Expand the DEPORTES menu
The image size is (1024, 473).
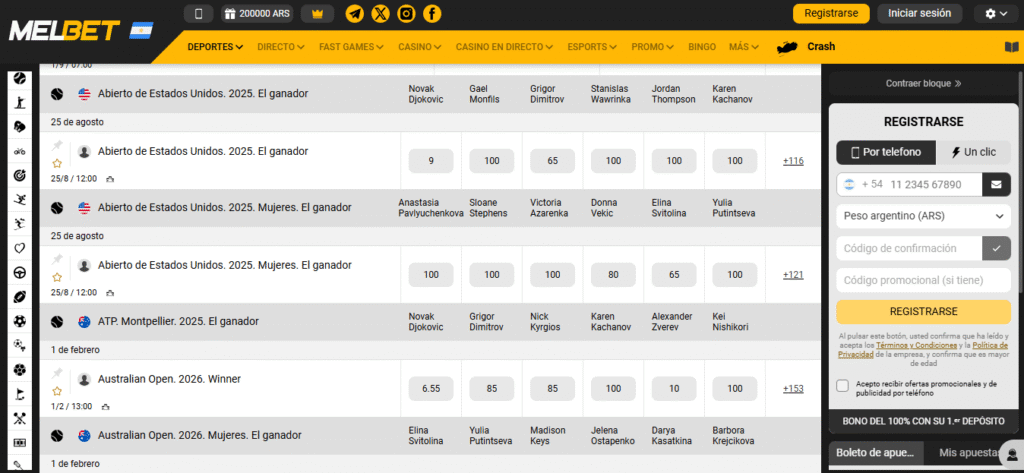[215, 47]
